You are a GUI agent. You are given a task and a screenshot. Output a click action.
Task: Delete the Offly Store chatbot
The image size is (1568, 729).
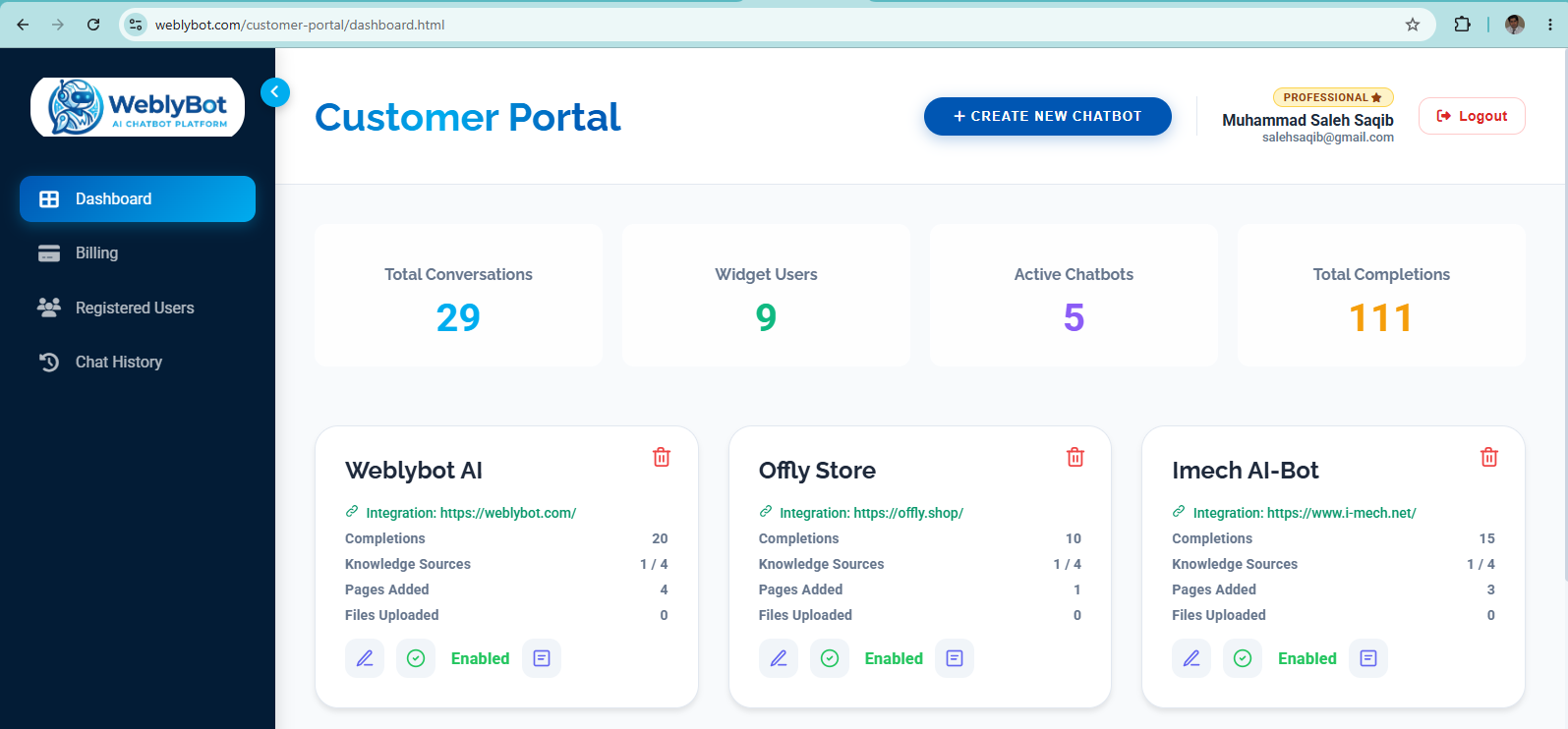pos(1075,457)
